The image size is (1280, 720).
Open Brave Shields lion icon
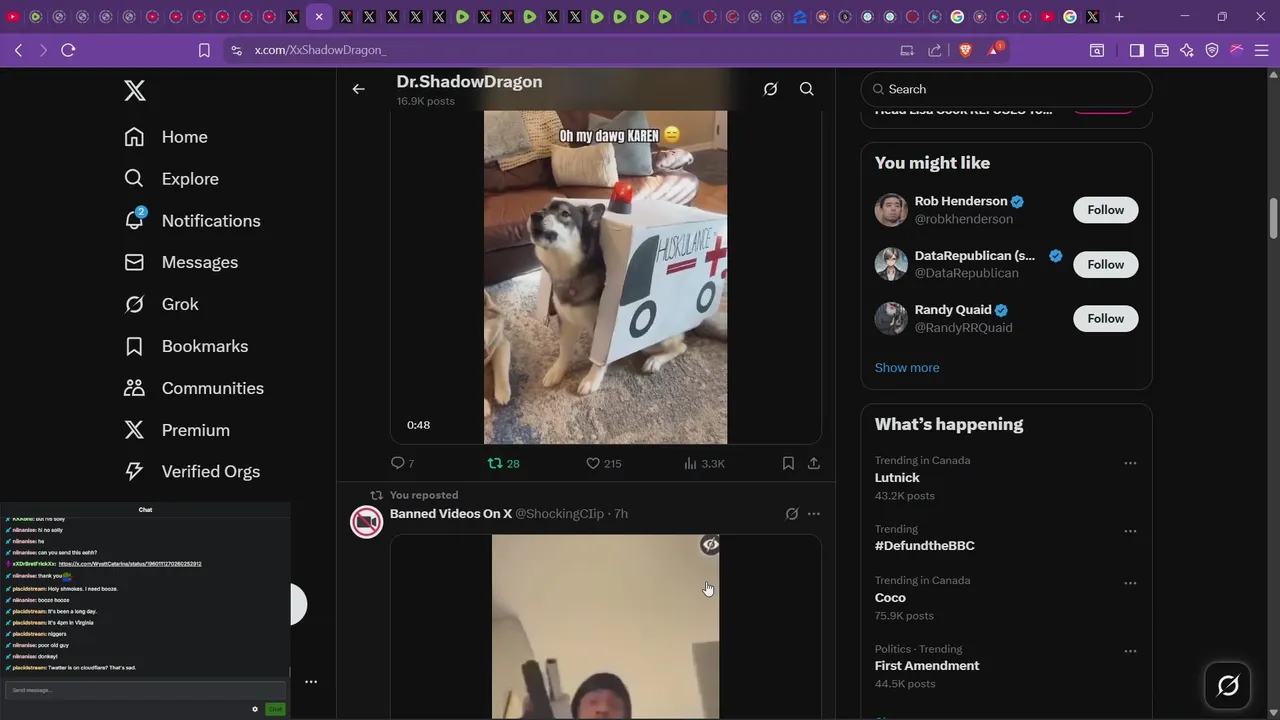click(965, 50)
